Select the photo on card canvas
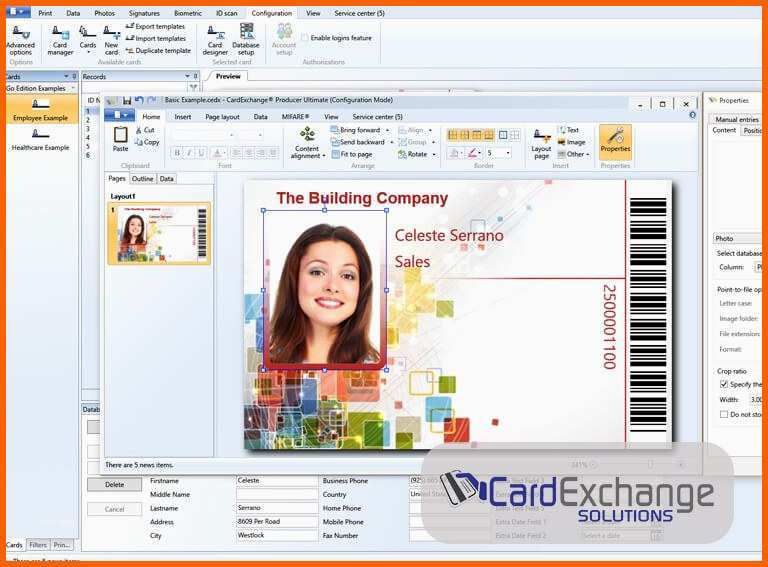The height and width of the screenshot is (567, 768). [x=325, y=290]
